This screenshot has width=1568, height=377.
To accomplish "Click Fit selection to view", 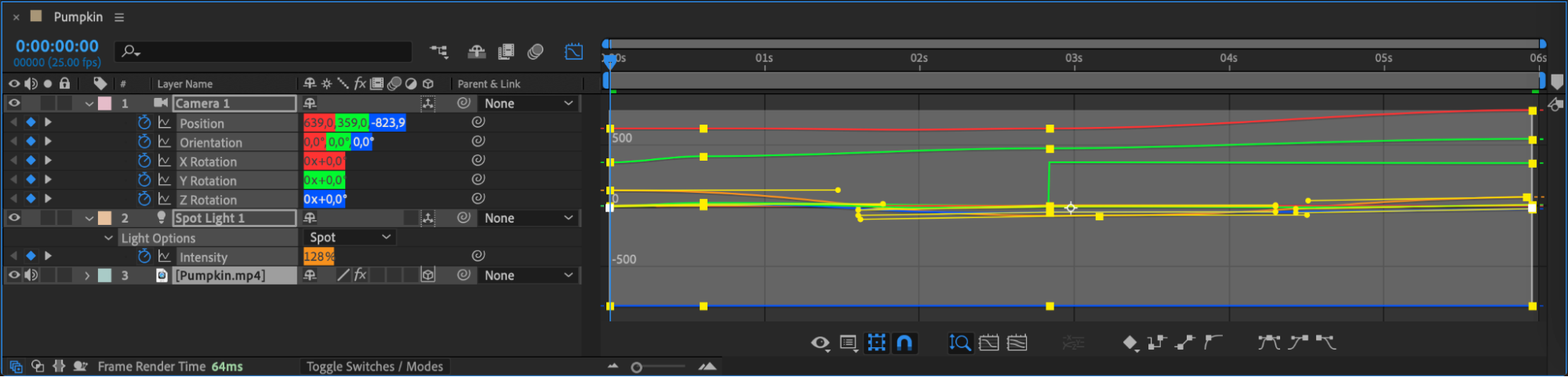I will point(989,343).
